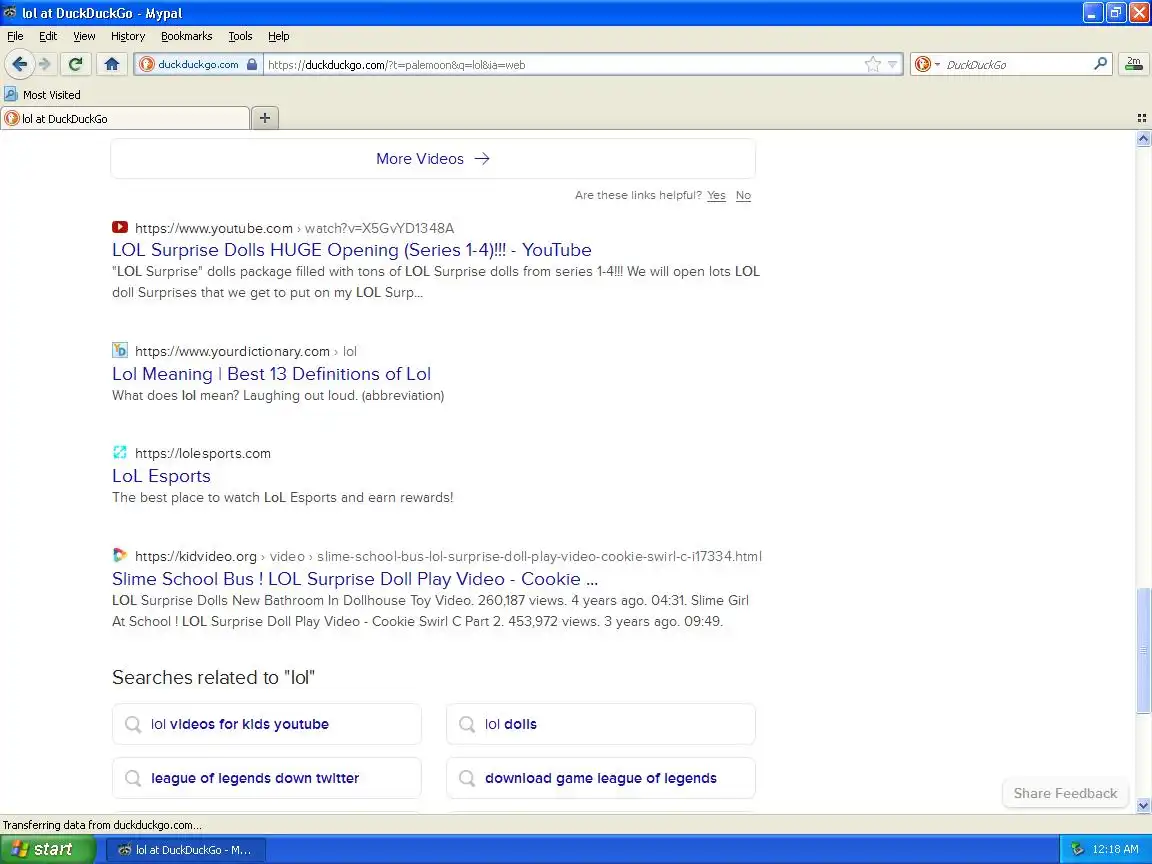Search related 'lol videos for kids youtube'
This screenshot has width=1152, height=864.
[x=267, y=724]
